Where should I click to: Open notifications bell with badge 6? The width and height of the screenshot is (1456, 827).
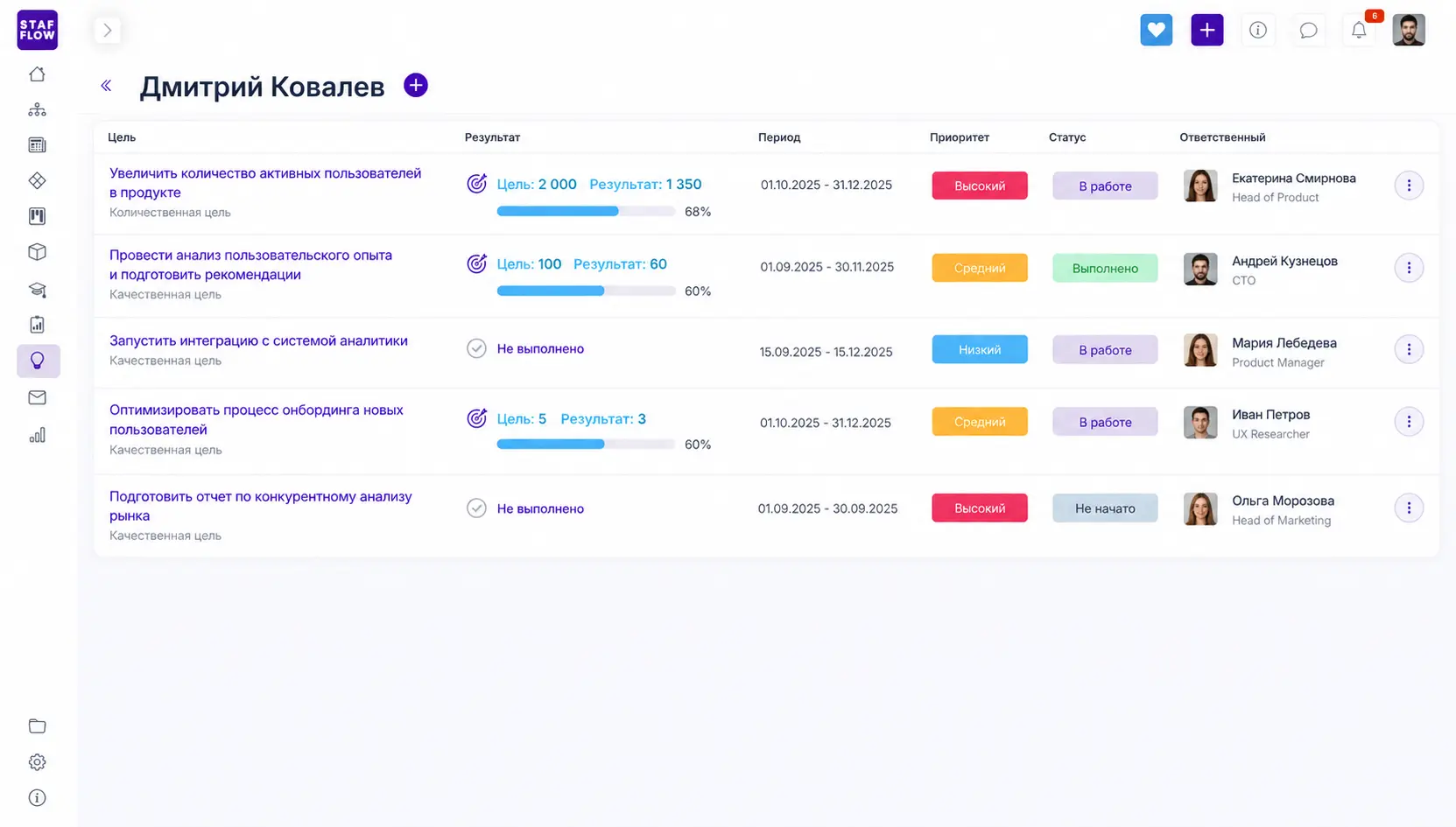1359,30
